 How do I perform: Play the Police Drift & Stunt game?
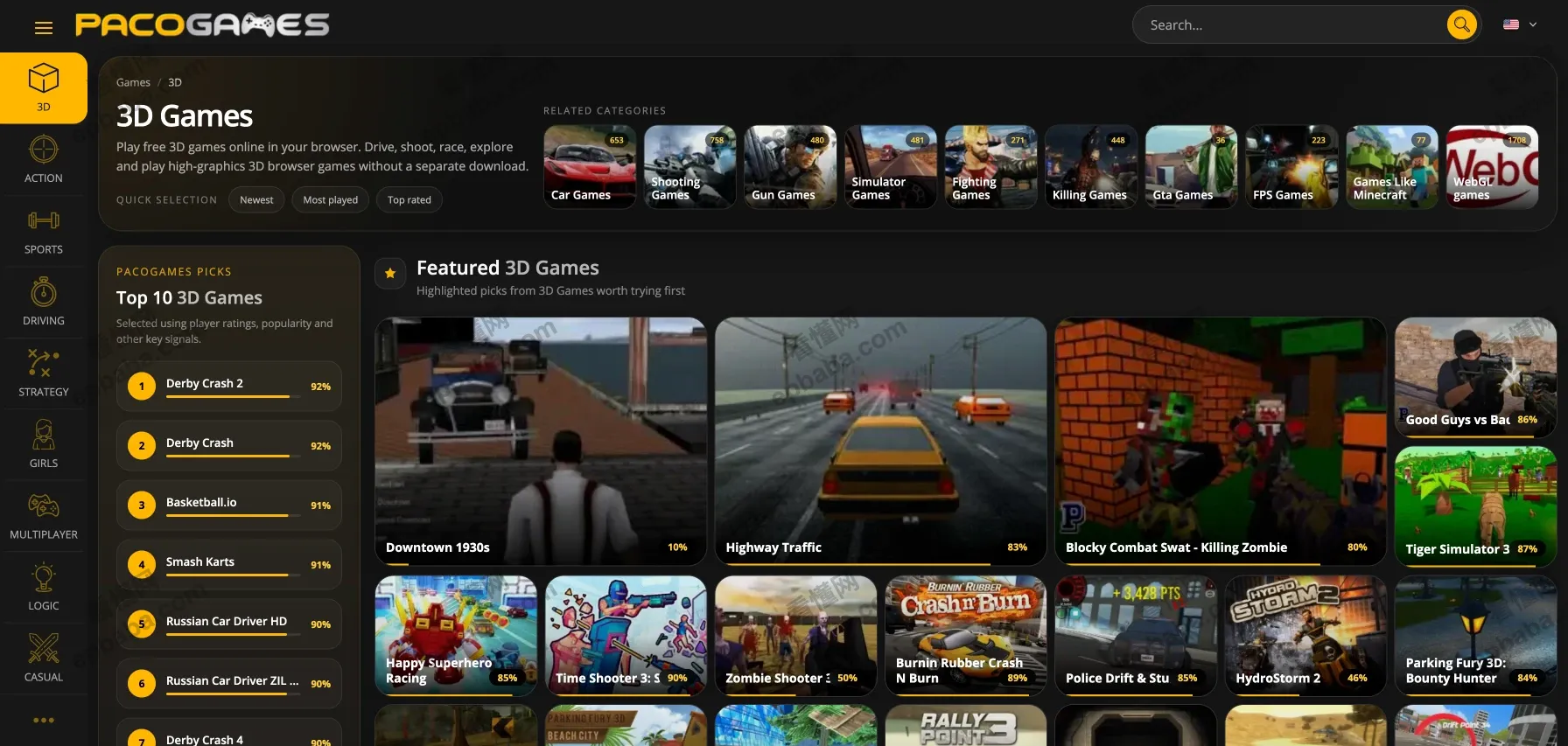coord(1136,636)
